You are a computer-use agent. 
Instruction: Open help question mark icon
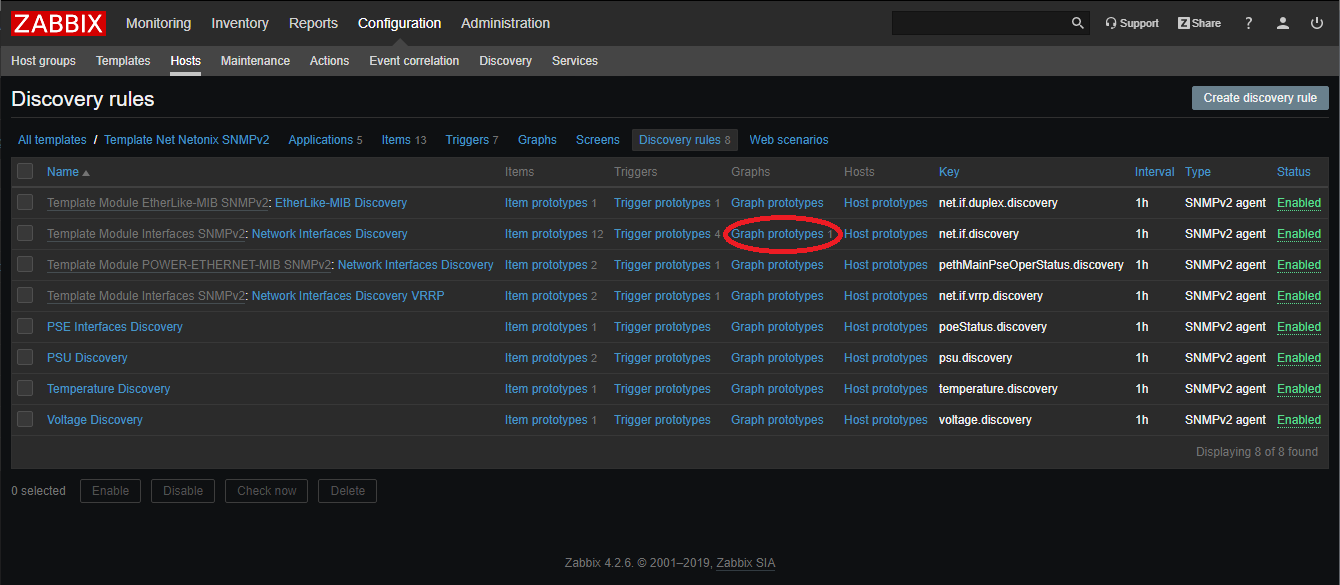(1248, 23)
